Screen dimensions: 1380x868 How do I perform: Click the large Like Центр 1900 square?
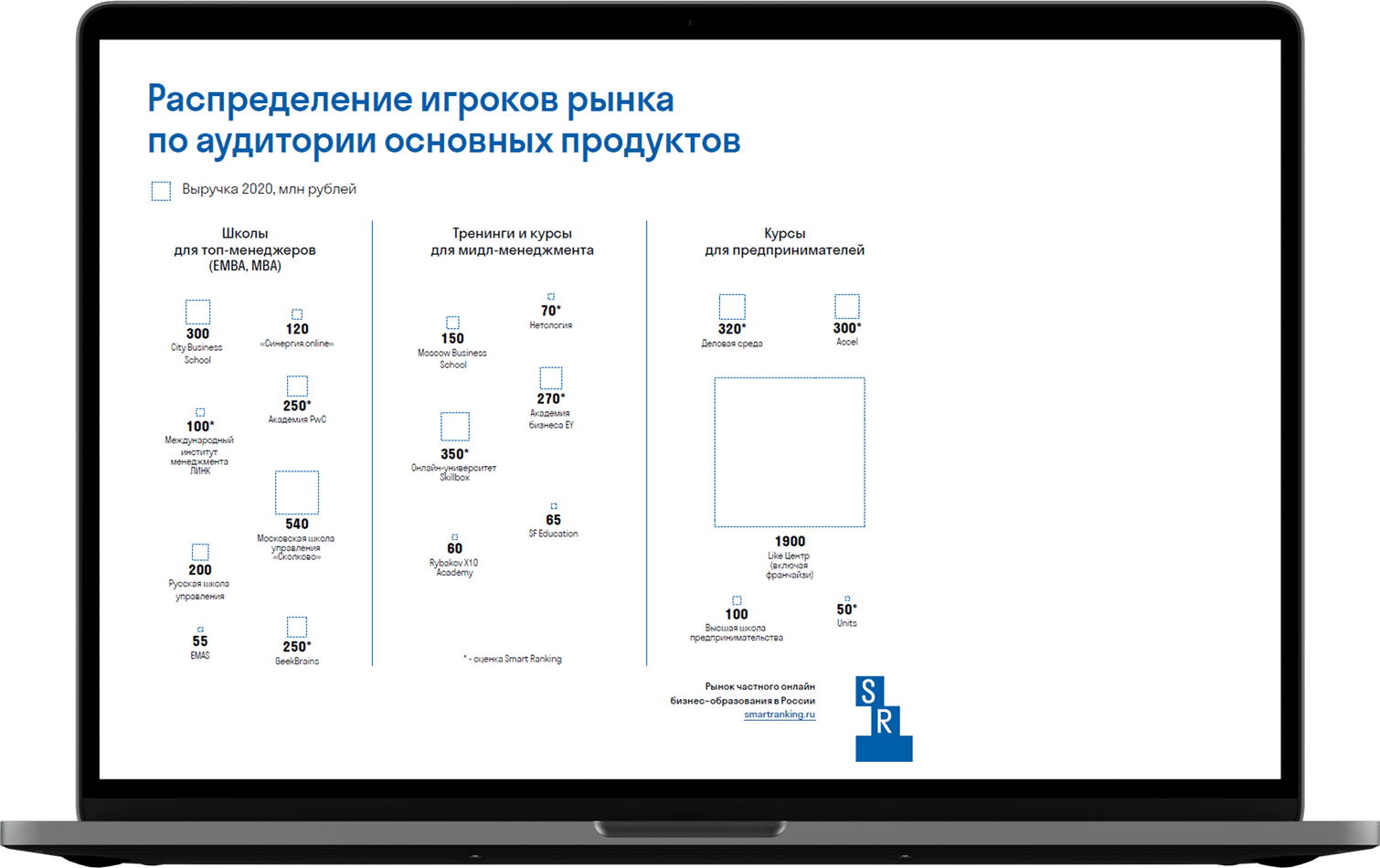click(x=790, y=452)
